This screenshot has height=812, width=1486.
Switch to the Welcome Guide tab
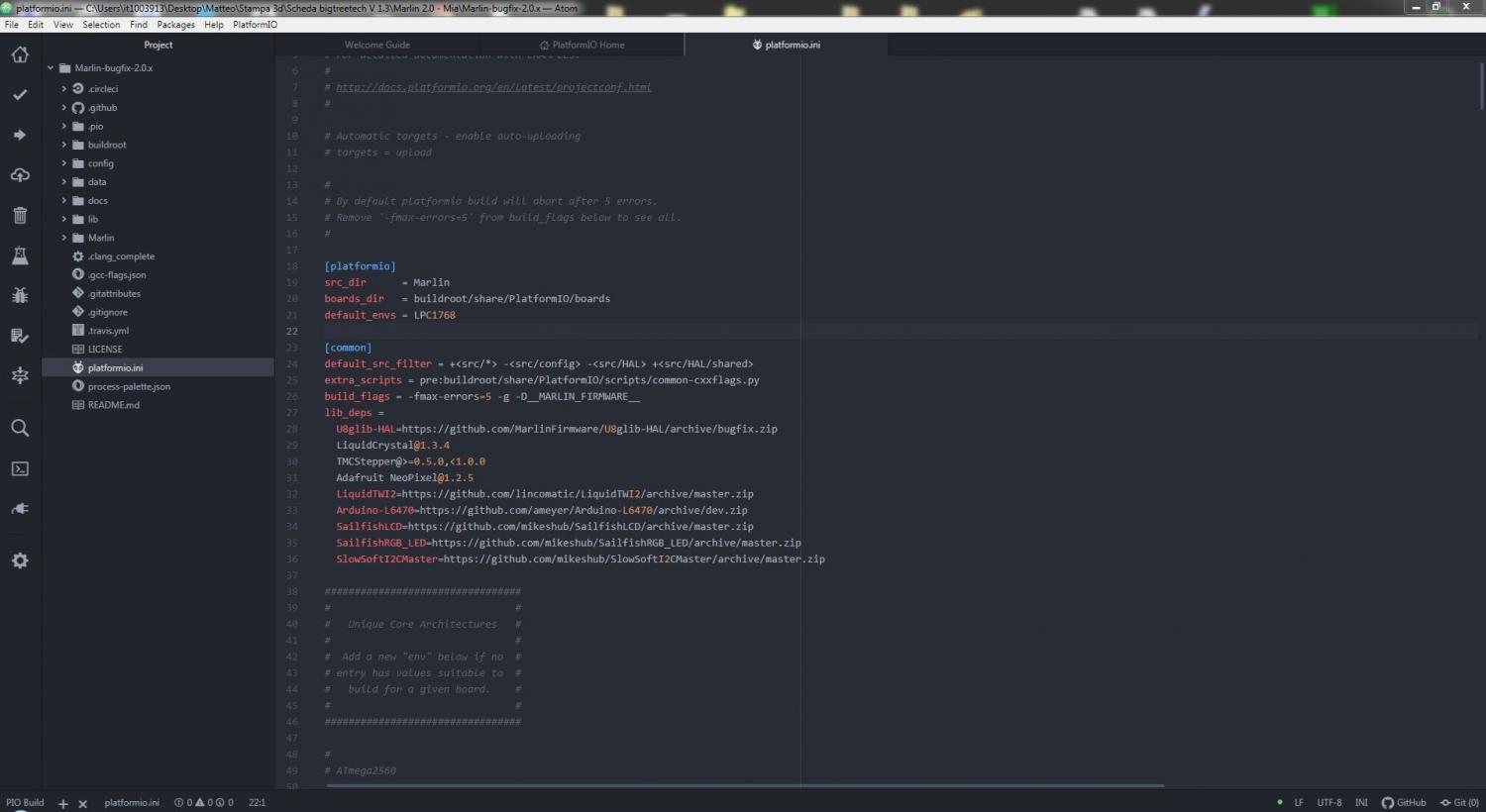pyautogui.click(x=377, y=45)
